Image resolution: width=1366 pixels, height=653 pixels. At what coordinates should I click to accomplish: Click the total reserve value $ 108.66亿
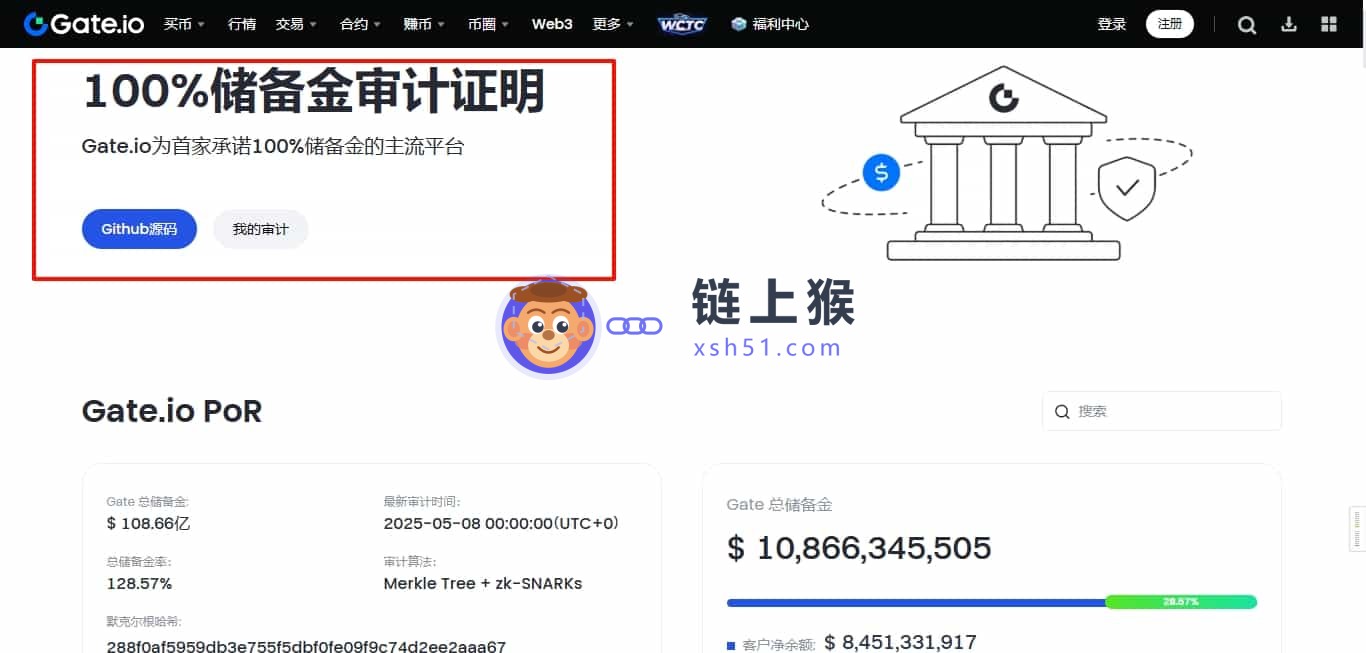(x=148, y=523)
